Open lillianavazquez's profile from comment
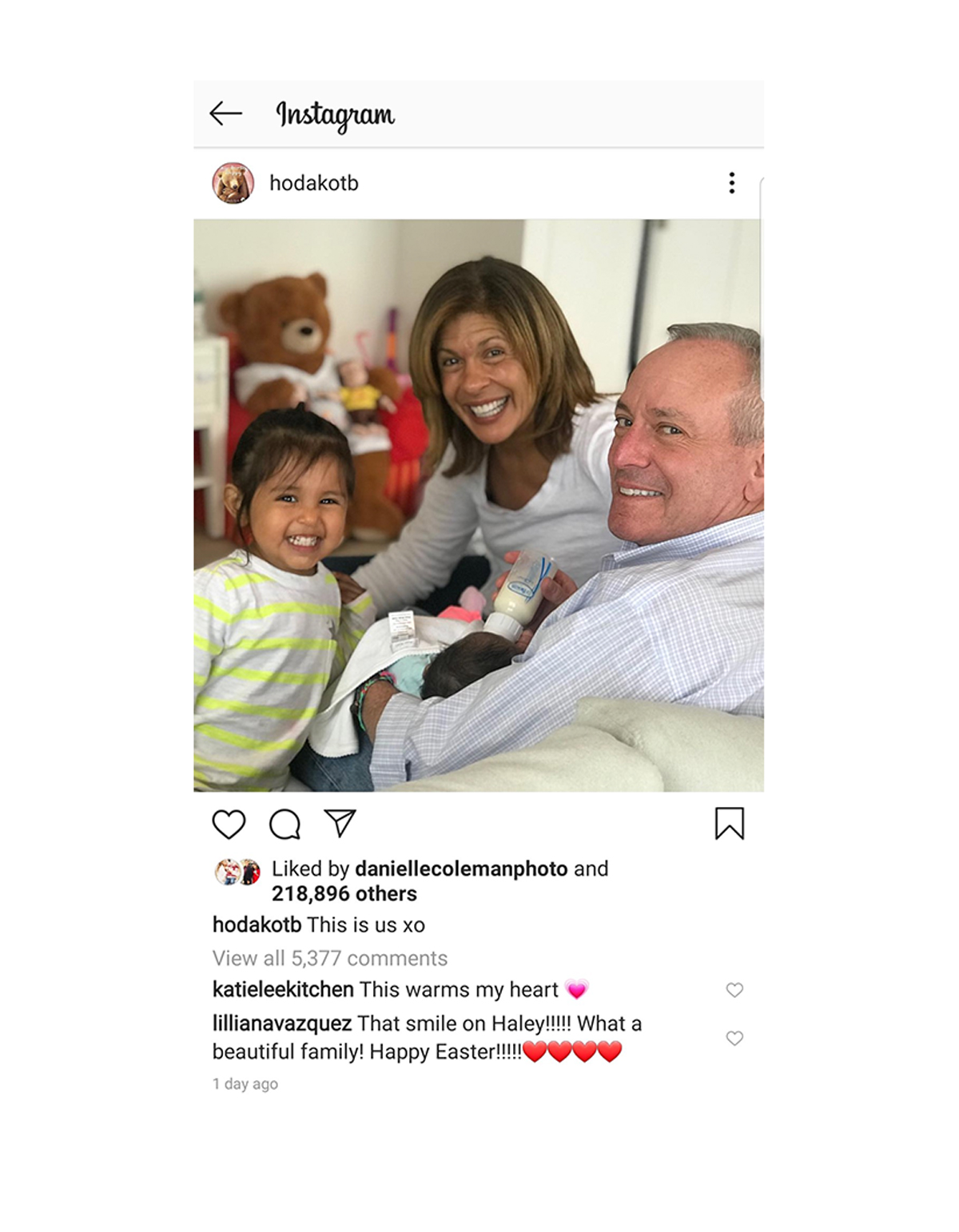The width and height of the screenshot is (959, 1232). tap(282, 1023)
